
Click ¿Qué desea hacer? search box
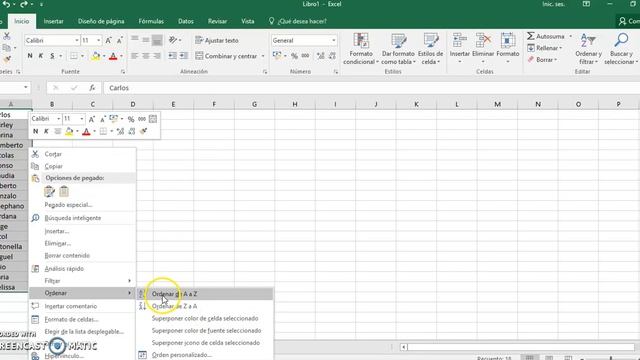click(x=298, y=21)
